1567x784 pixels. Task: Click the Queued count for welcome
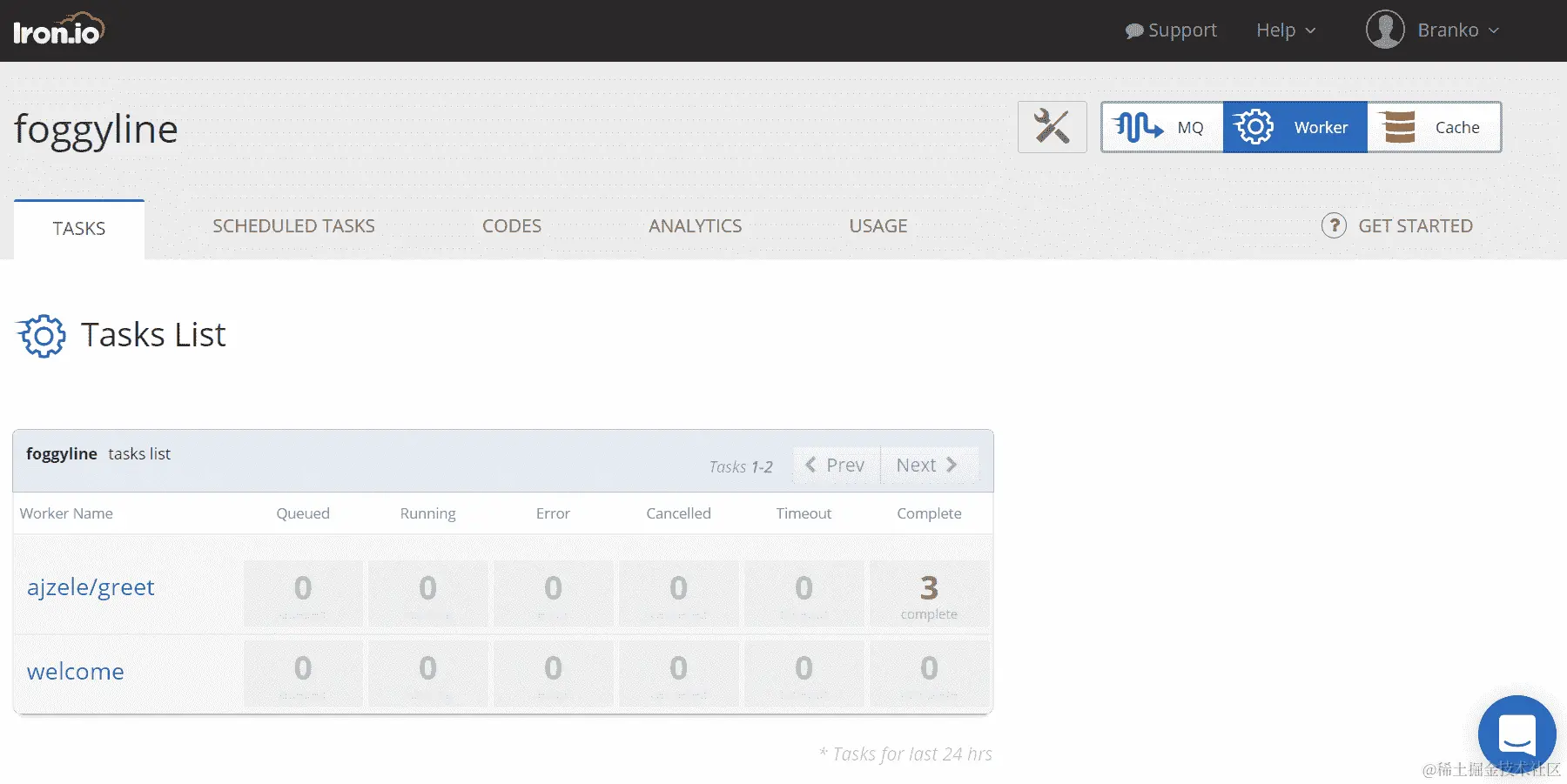pyautogui.click(x=303, y=673)
